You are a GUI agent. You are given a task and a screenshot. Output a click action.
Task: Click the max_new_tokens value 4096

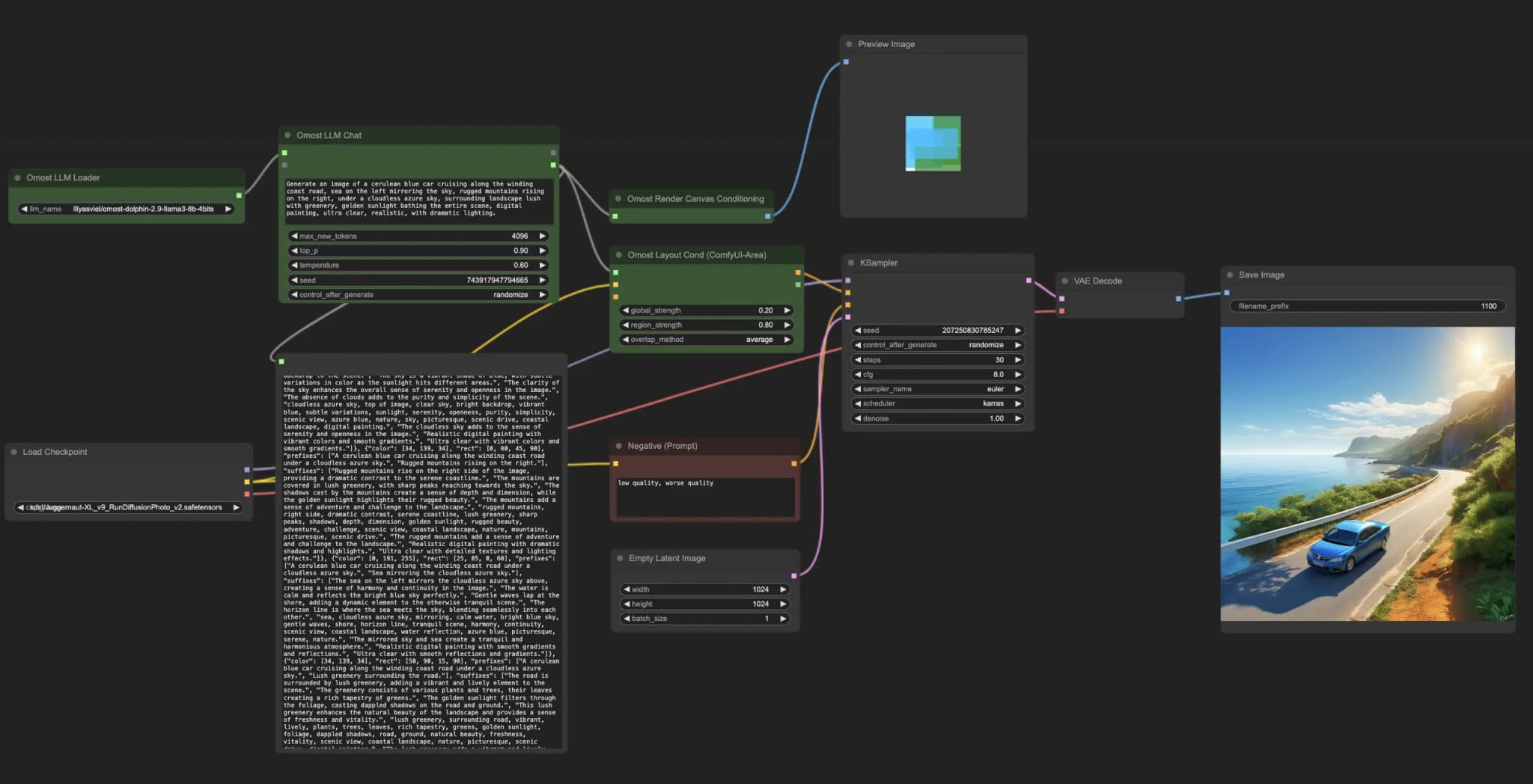click(x=519, y=236)
